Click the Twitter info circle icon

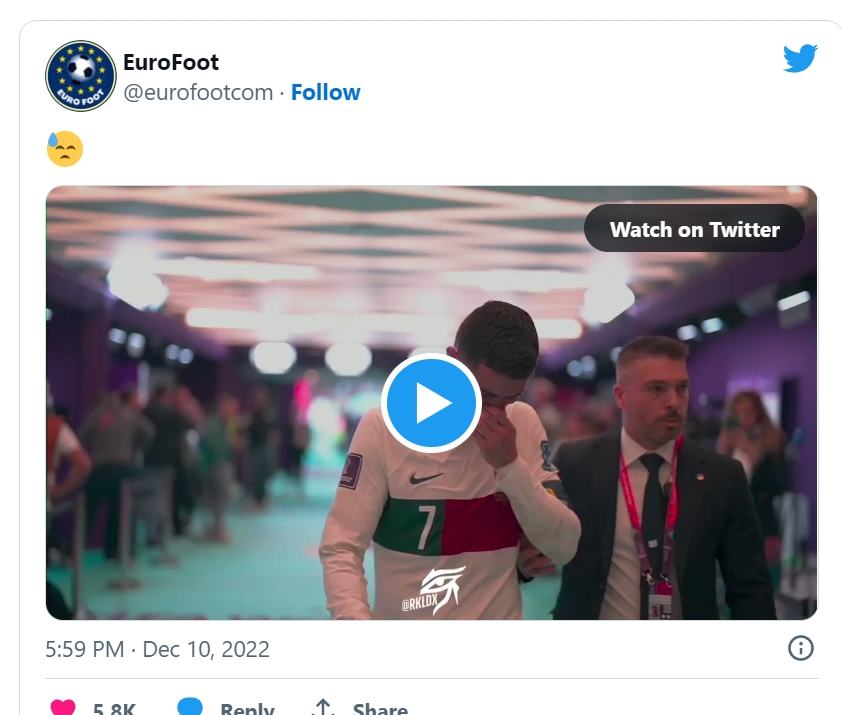tap(800, 648)
